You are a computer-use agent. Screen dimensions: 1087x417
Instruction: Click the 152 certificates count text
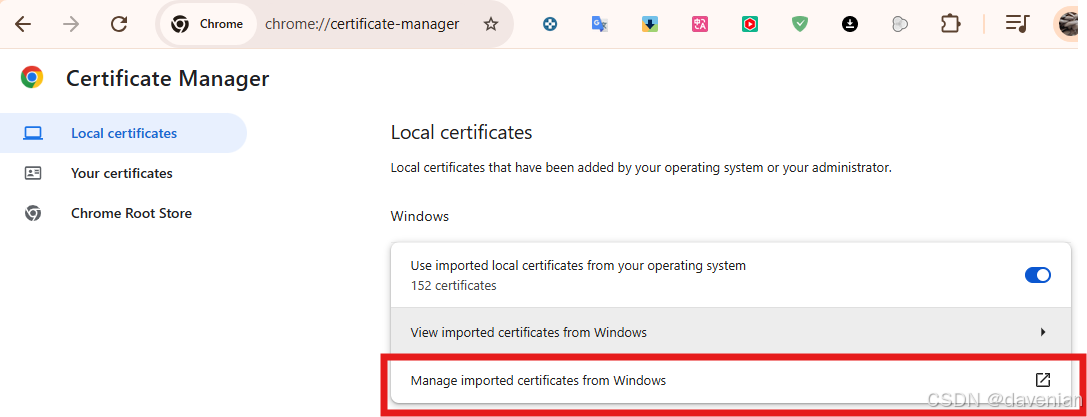(x=453, y=285)
